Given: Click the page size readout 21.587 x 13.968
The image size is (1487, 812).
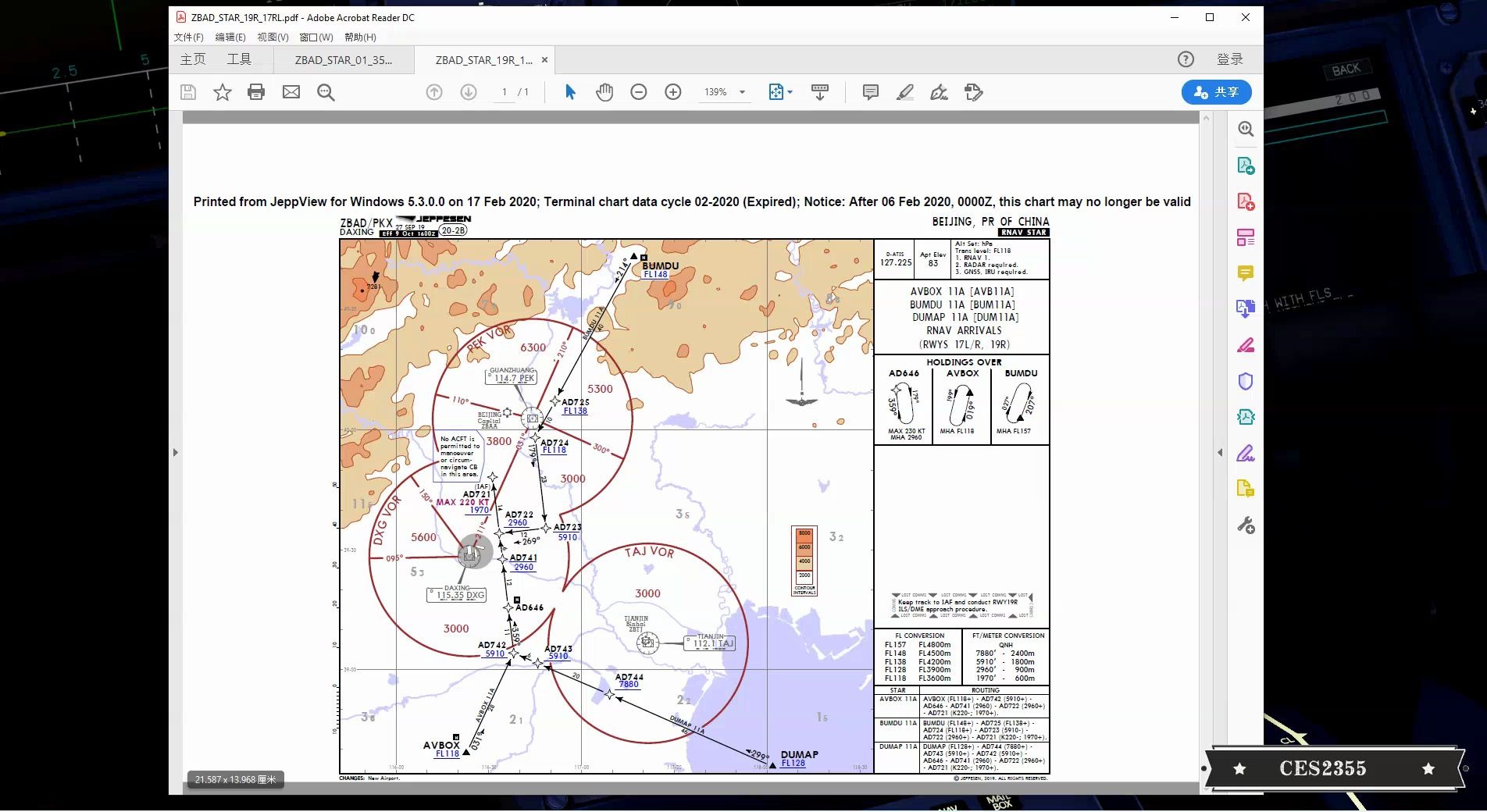Looking at the screenshot, I should tap(235, 779).
